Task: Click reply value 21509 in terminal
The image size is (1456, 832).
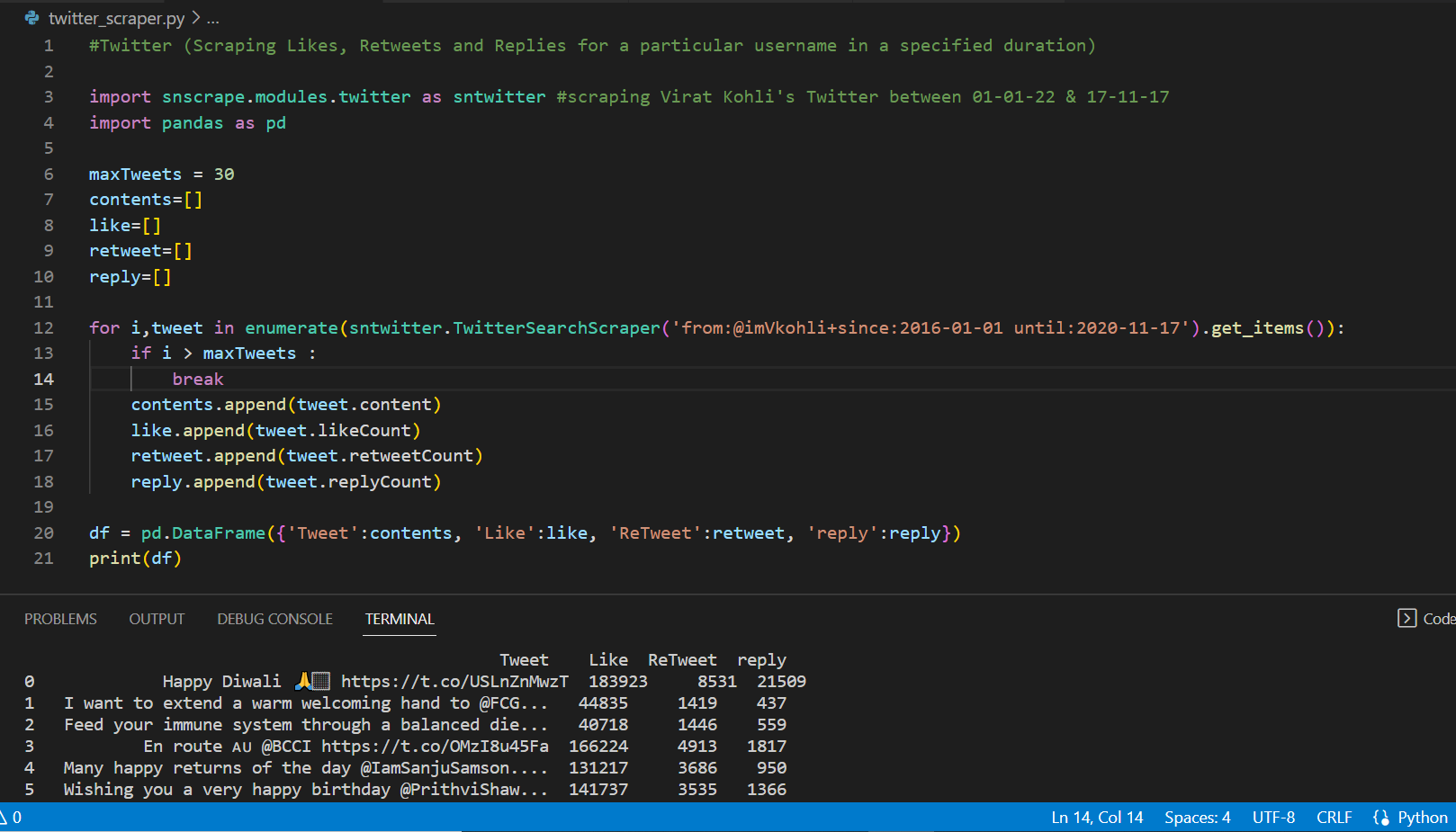Action: pyautogui.click(x=781, y=681)
